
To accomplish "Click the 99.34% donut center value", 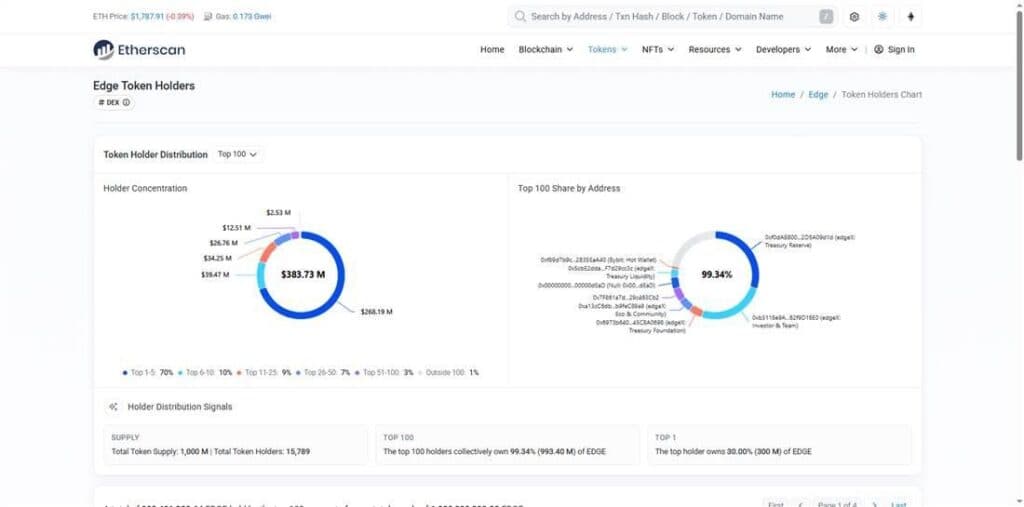I will pyautogui.click(x=716, y=275).
